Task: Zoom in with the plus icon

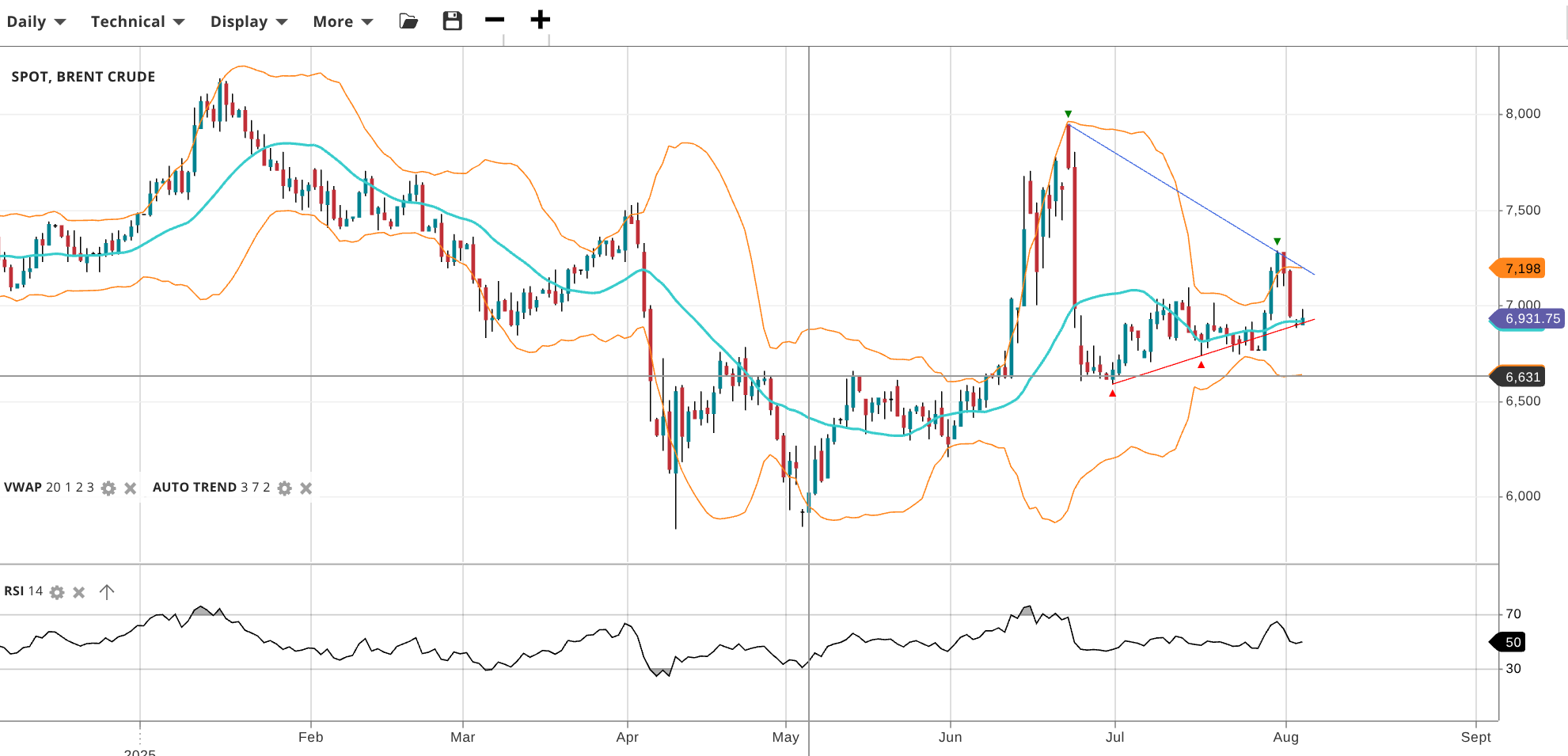Action: click(x=540, y=20)
